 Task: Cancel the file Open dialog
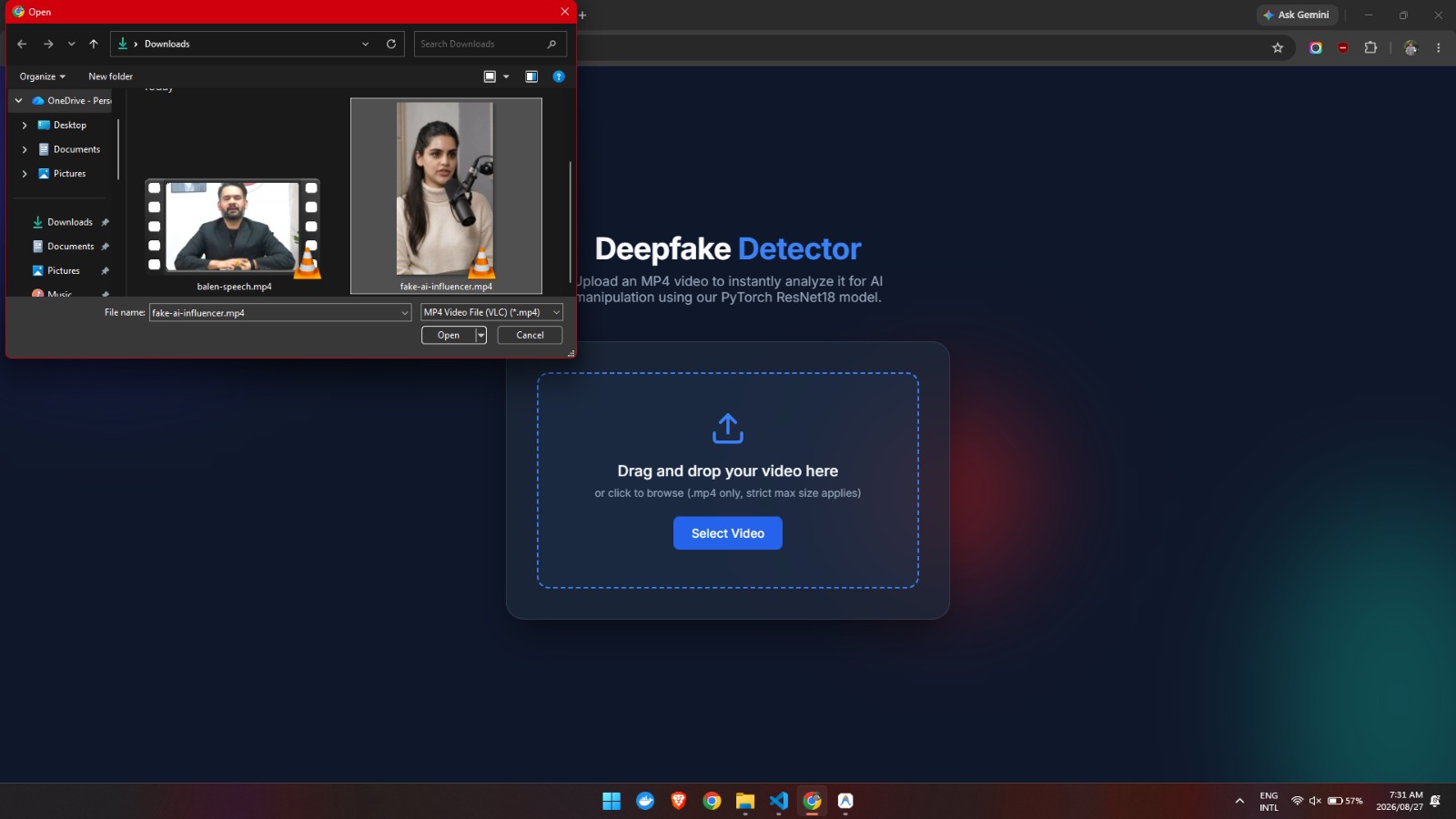tap(530, 335)
